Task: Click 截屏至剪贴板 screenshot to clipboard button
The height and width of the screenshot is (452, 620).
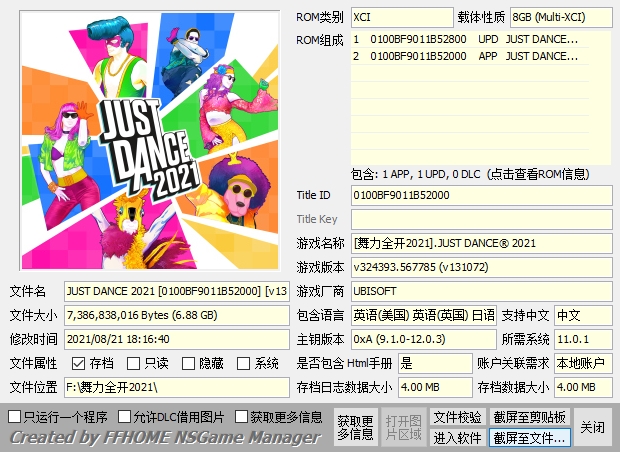Action: 530,417
